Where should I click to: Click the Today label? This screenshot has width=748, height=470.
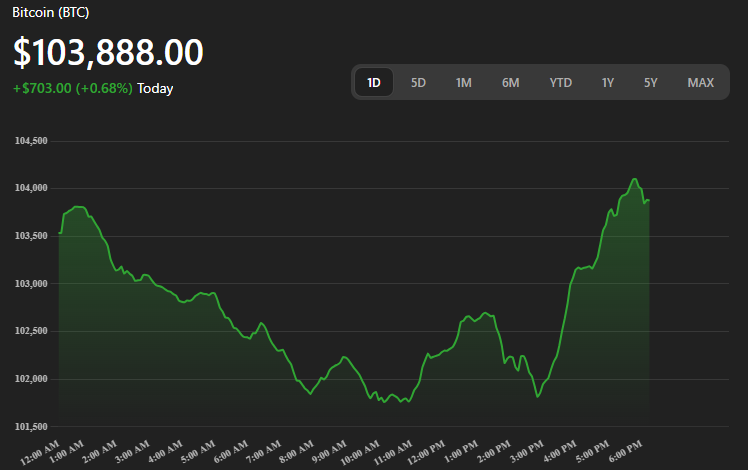155,88
